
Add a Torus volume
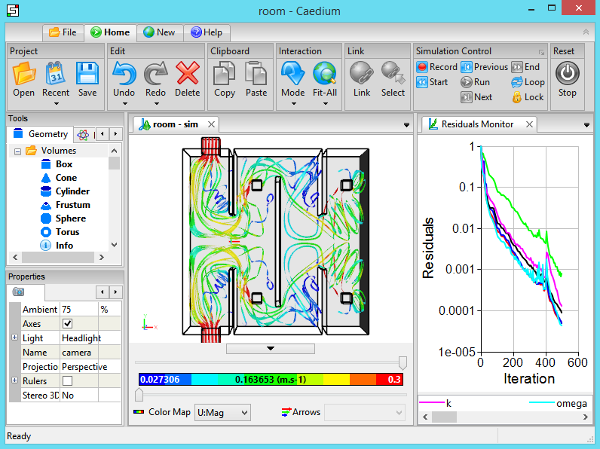(60, 232)
